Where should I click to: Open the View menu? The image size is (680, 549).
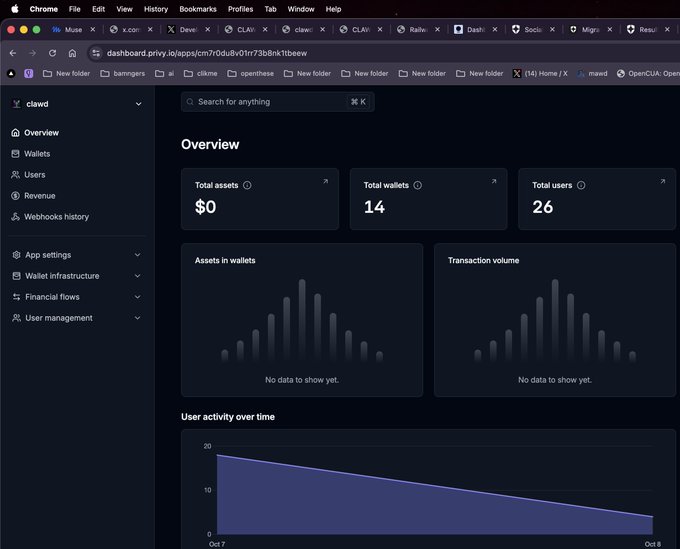click(124, 9)
